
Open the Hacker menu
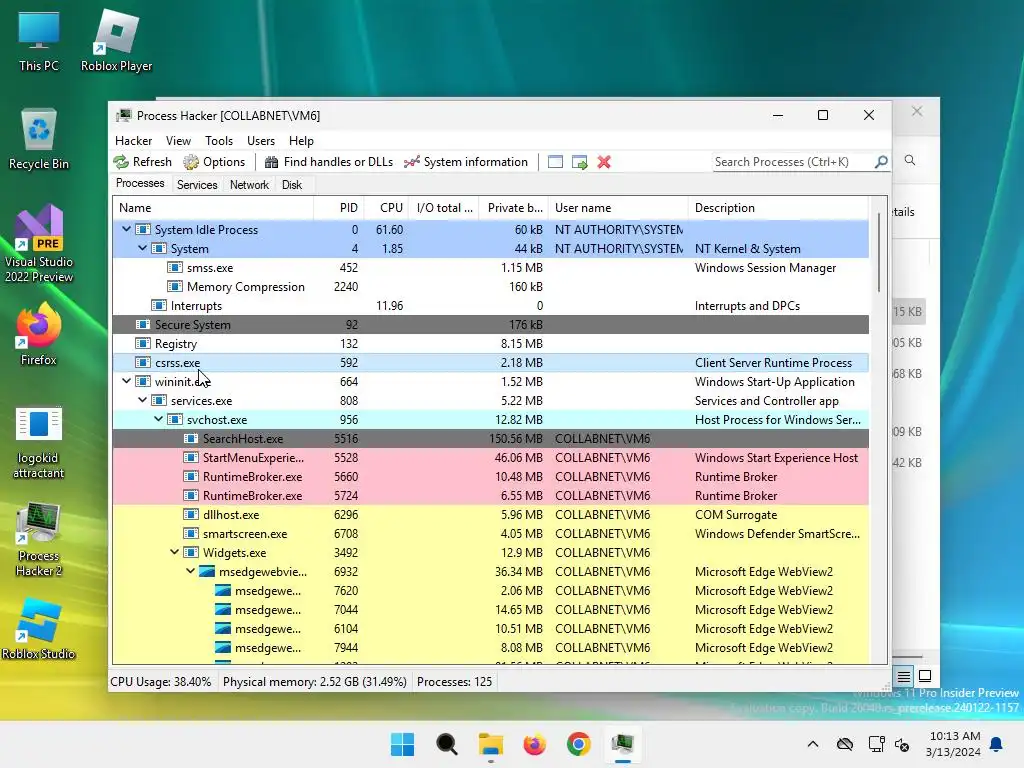pos(133,140)
